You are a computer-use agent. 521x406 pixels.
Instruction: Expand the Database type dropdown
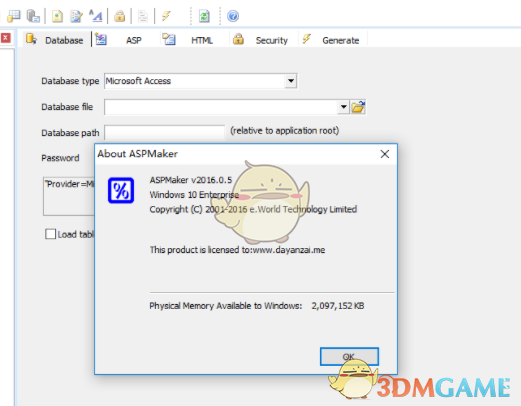point(291,81)
